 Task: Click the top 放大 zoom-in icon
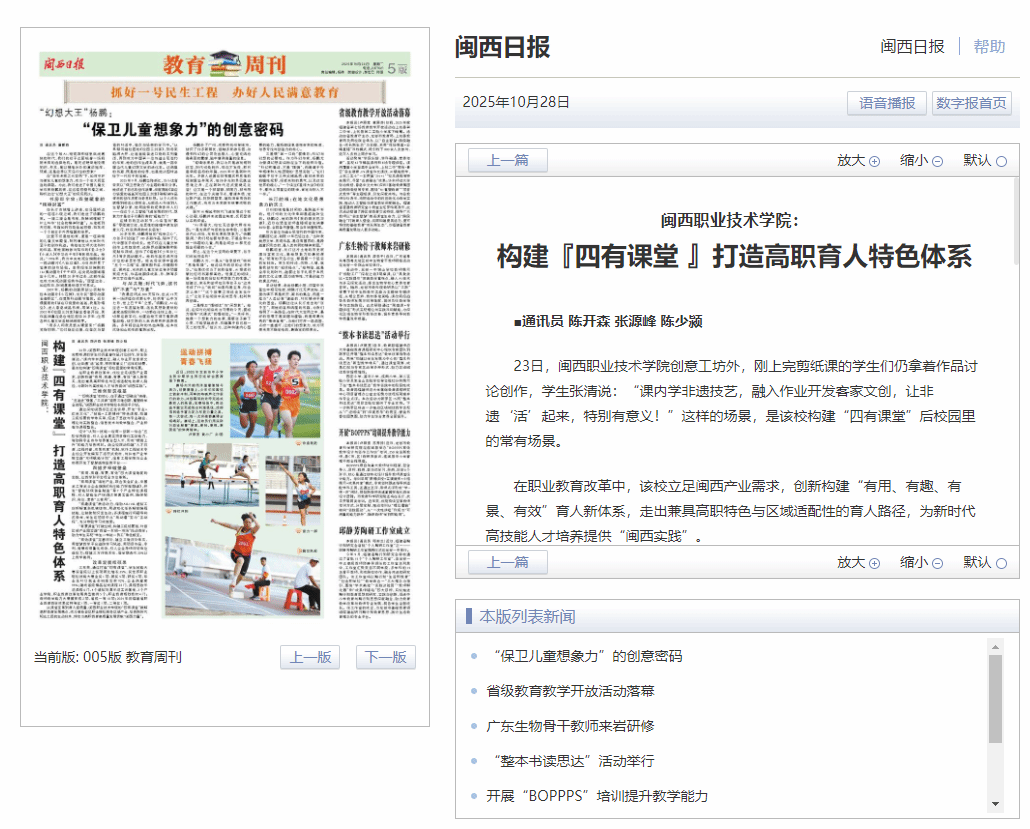click(x=874, y=161)
